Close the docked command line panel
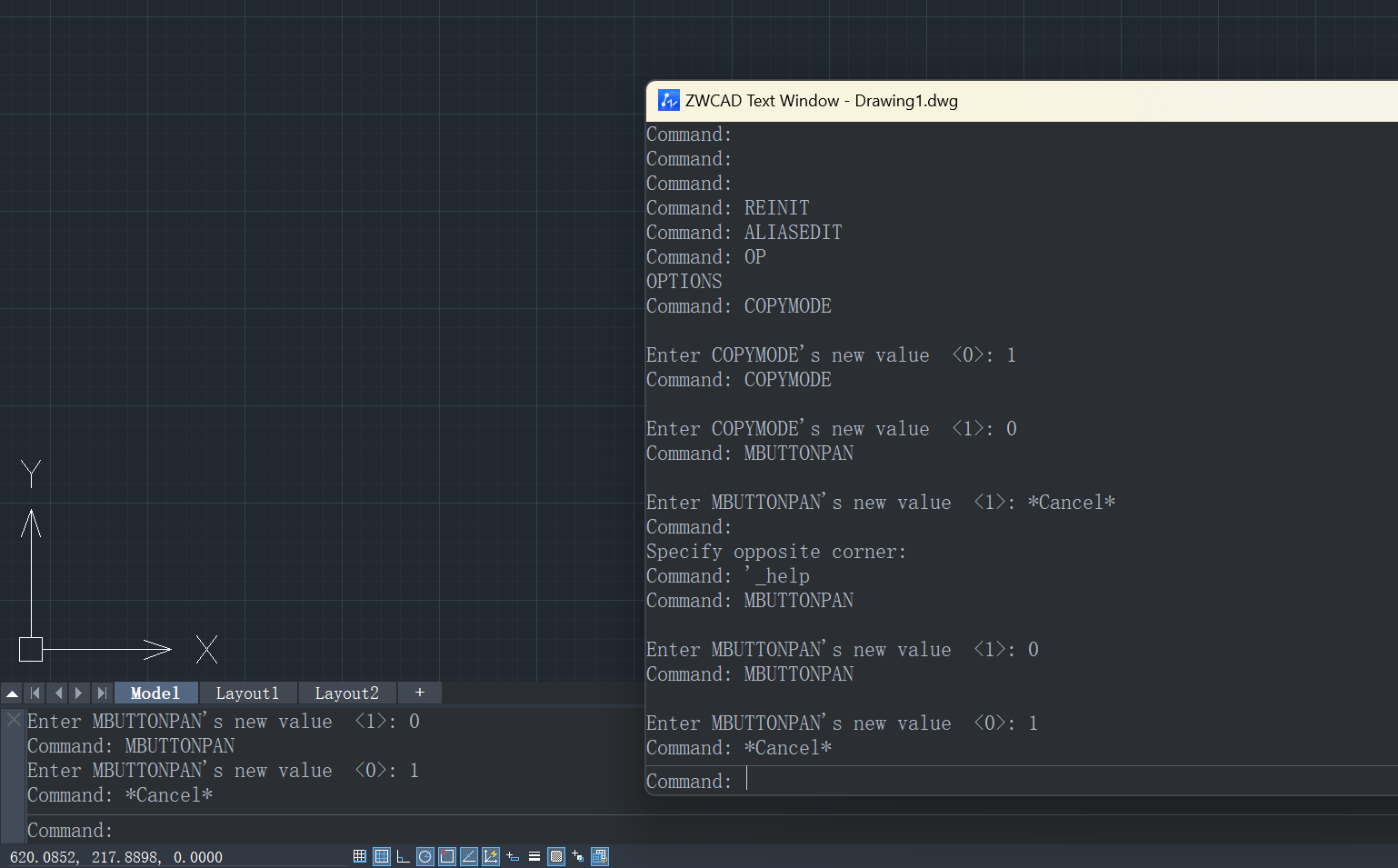 [x=14, y=720]
